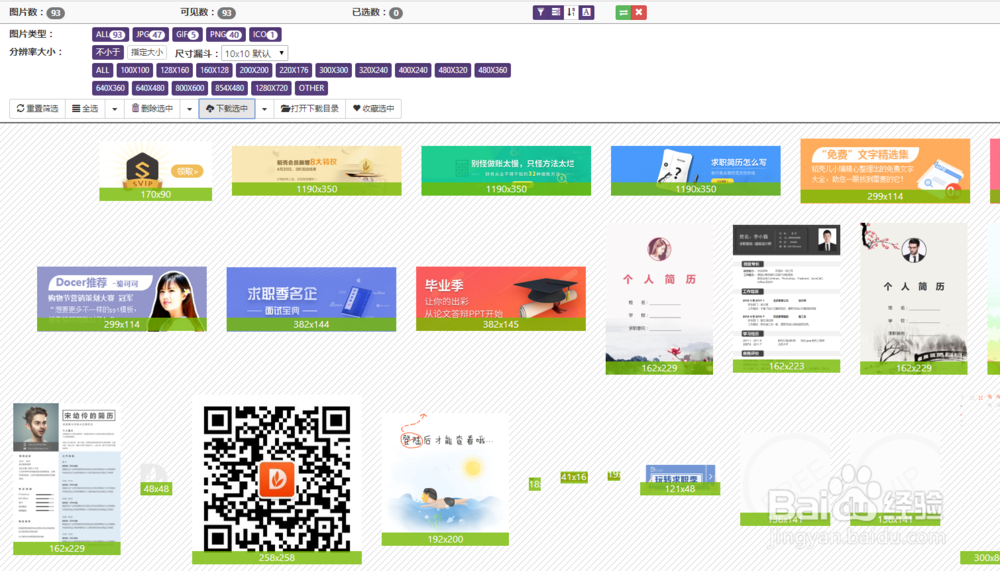Select the 128X160 resolution filter
The height and width of the screenshot is (571, 1000).
[x=175, y=70]
